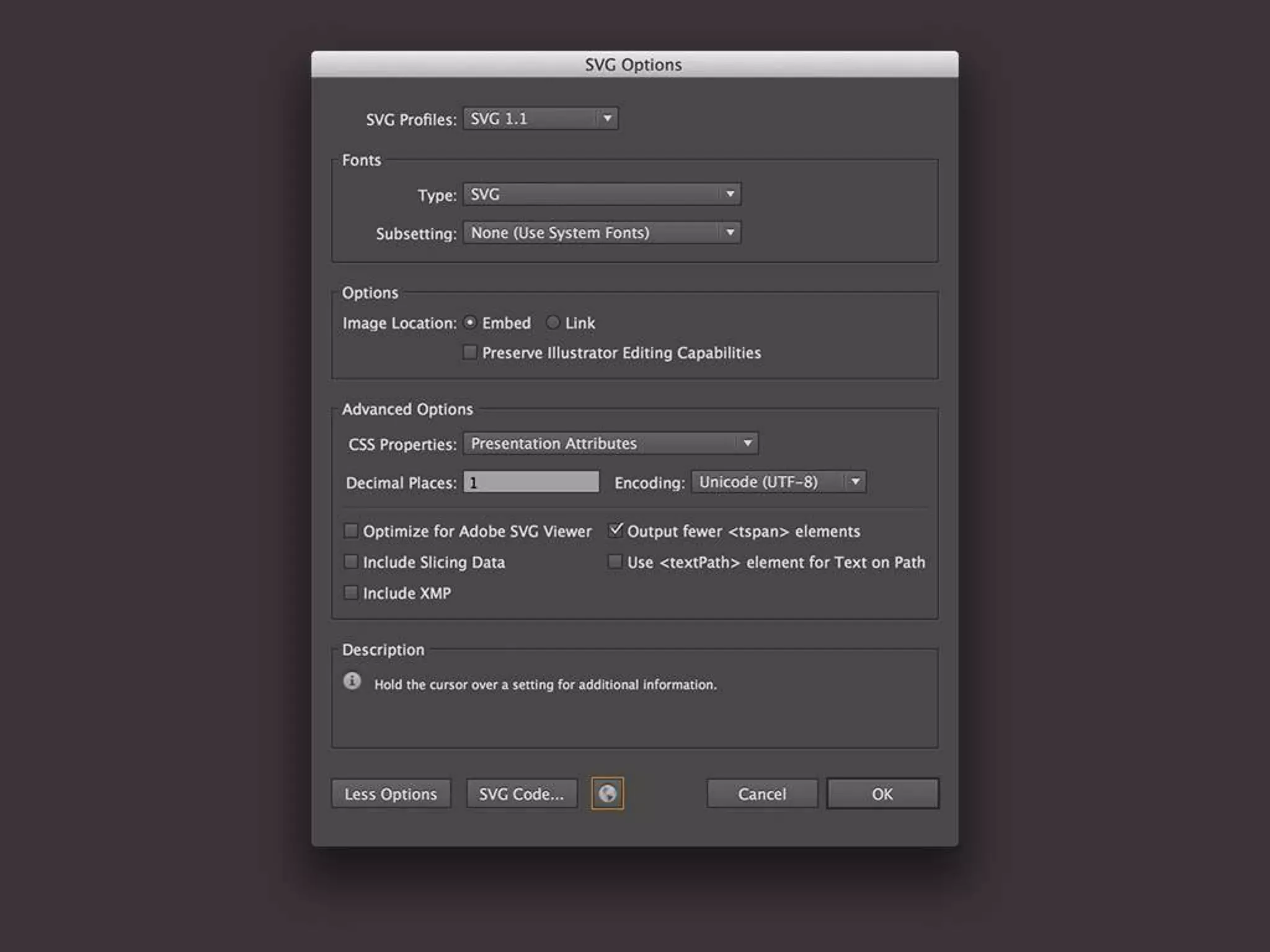This screenshot has width=1270, height=952.
Task: Click the info icon in Description
Action: point(352,681)
